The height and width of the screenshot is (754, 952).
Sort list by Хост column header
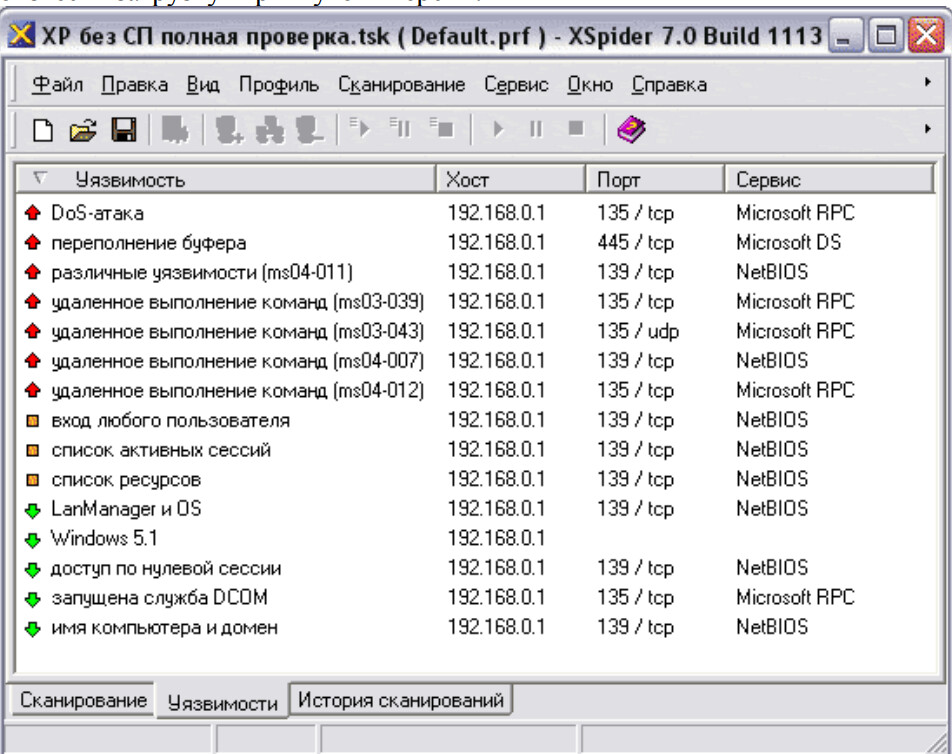coord(510,180)
